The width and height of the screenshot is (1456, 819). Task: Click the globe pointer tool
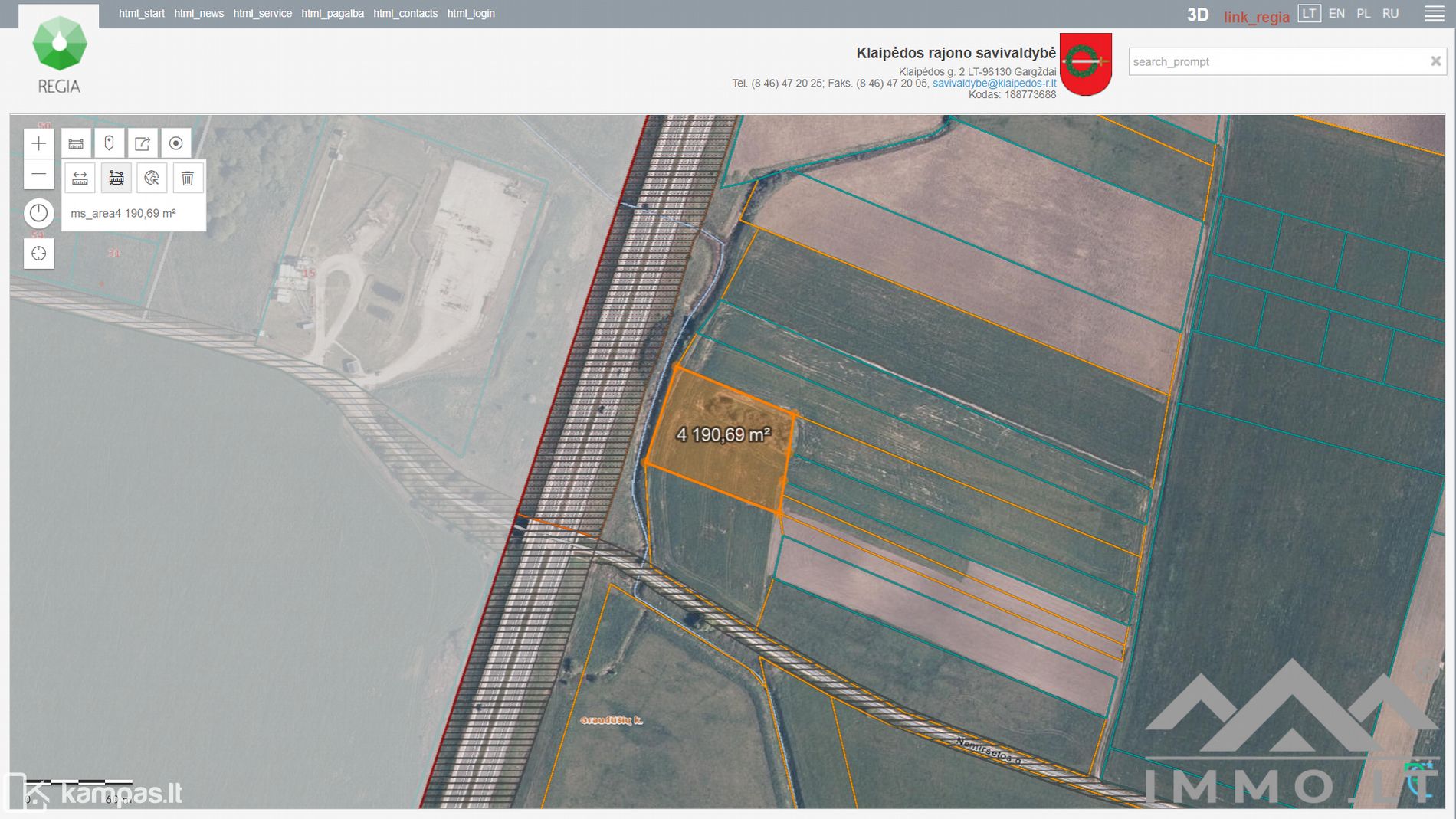coord(152,179)
